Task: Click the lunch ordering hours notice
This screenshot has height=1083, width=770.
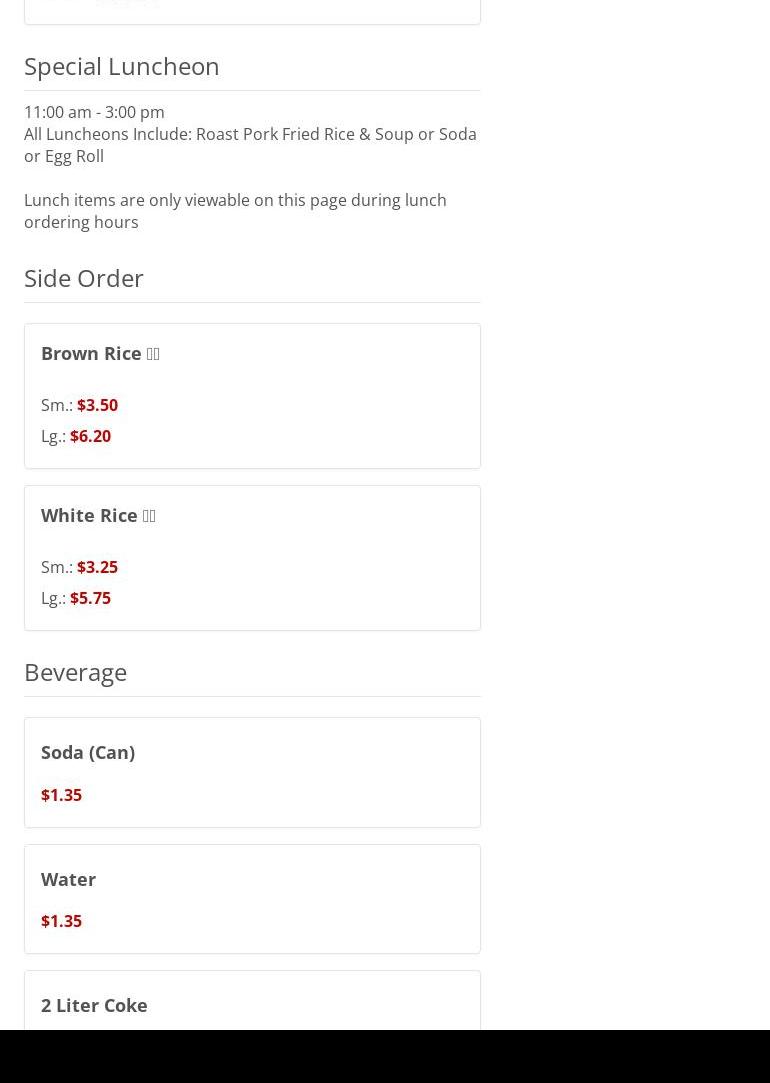Action: click(235, 211)
